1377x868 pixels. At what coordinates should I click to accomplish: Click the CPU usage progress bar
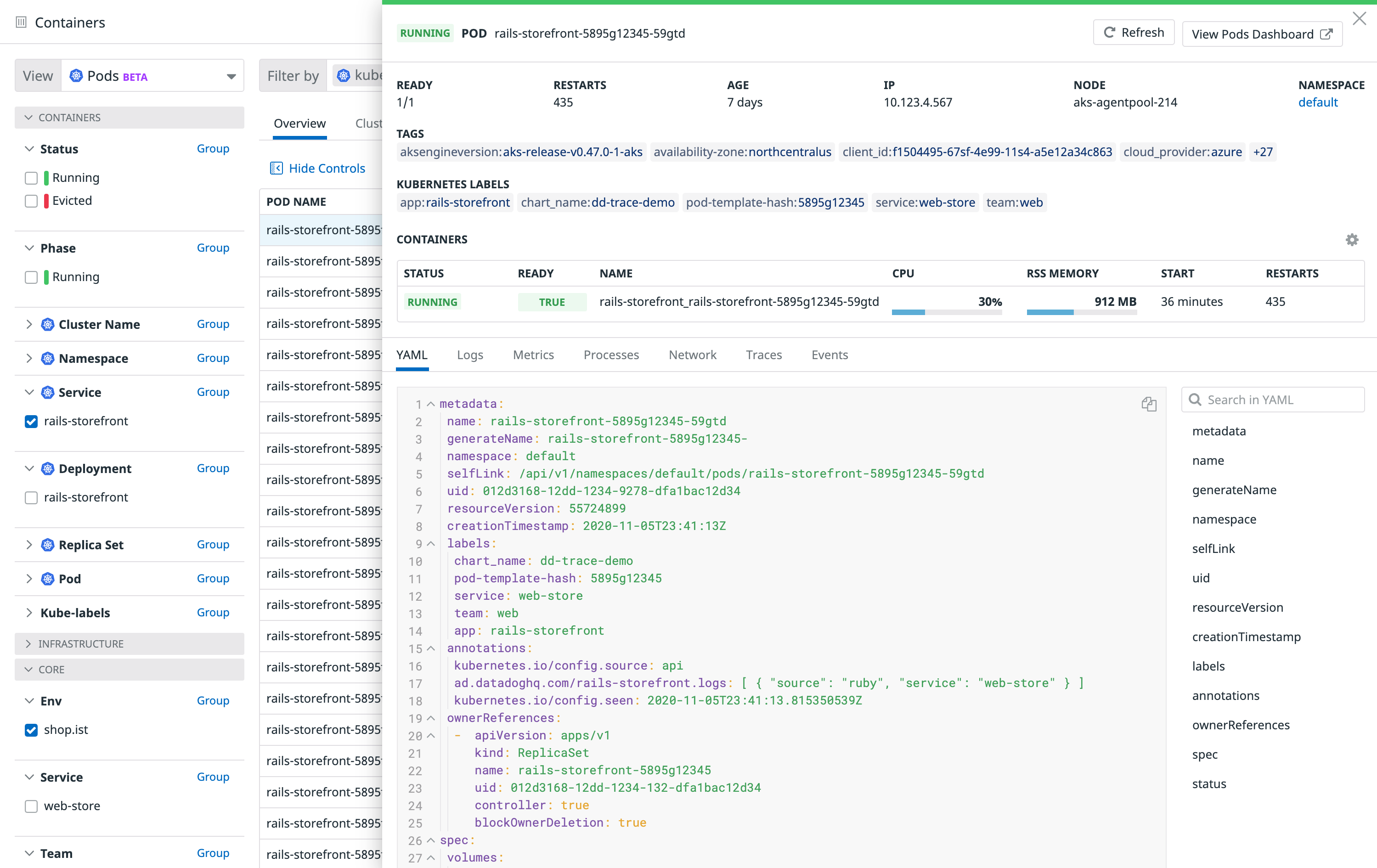pyautogui.click(x=947, y=313)
